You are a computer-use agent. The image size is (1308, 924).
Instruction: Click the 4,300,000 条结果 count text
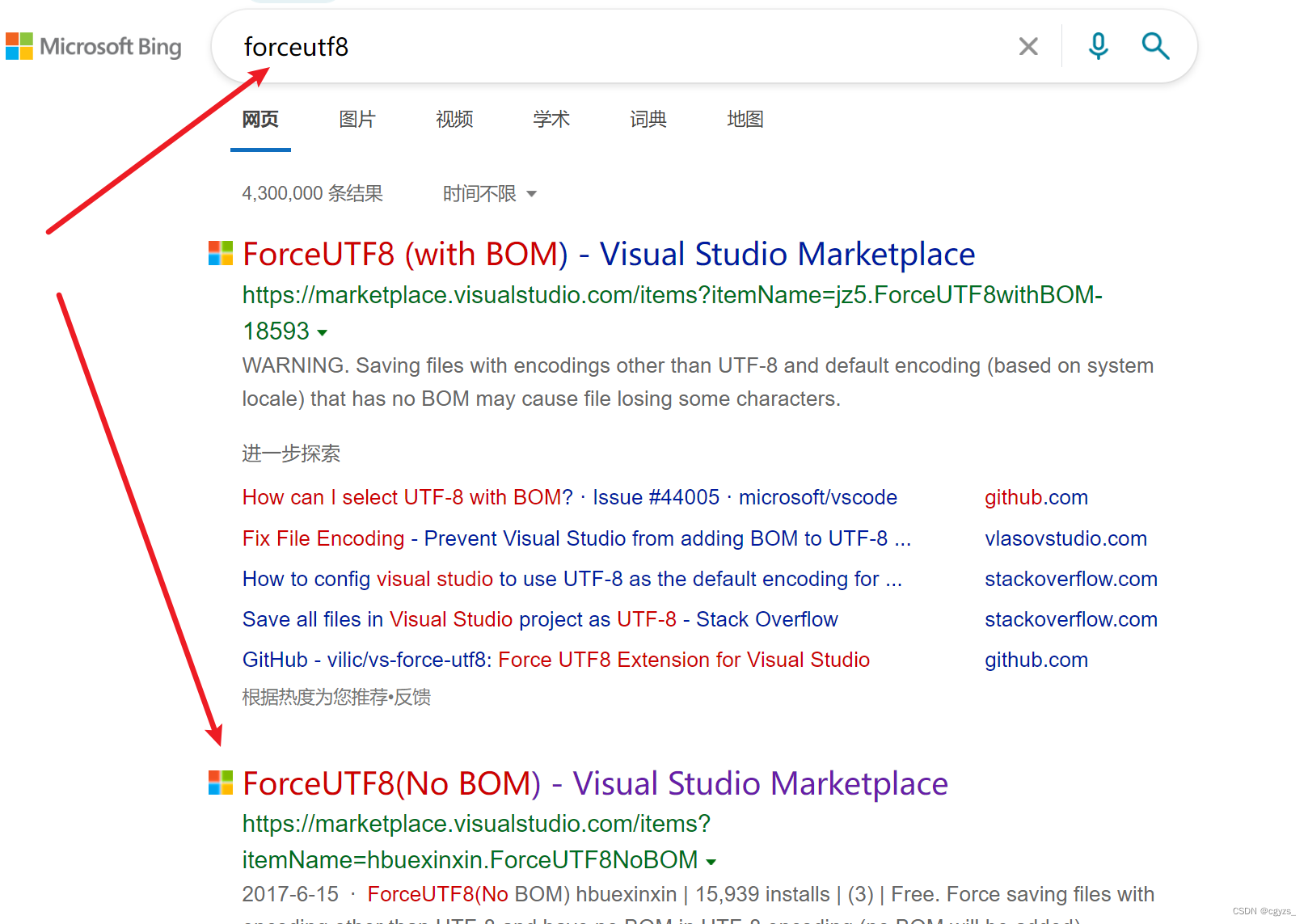(x=313, y=194)
